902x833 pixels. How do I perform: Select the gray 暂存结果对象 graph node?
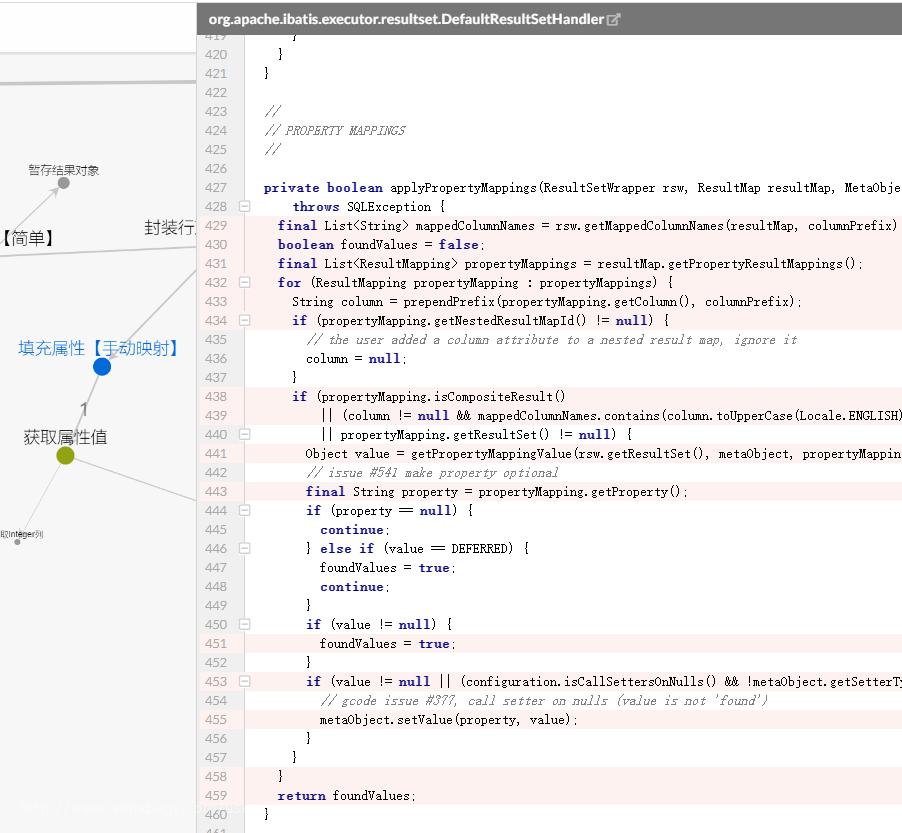(64, 183)
